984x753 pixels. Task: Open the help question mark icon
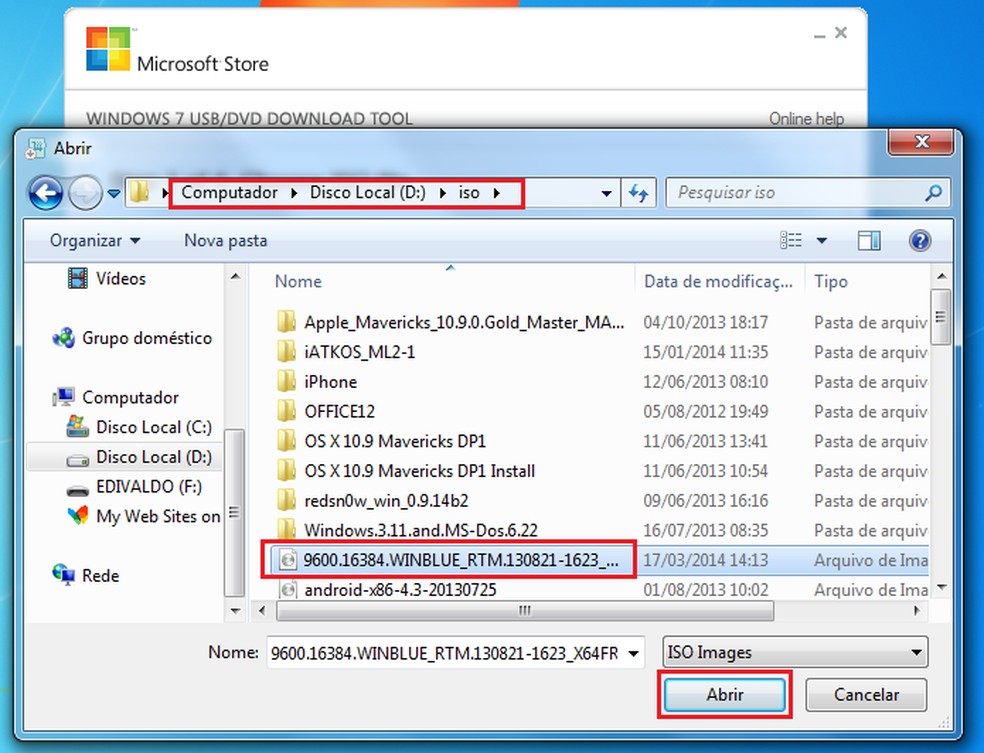coord(919,240)
